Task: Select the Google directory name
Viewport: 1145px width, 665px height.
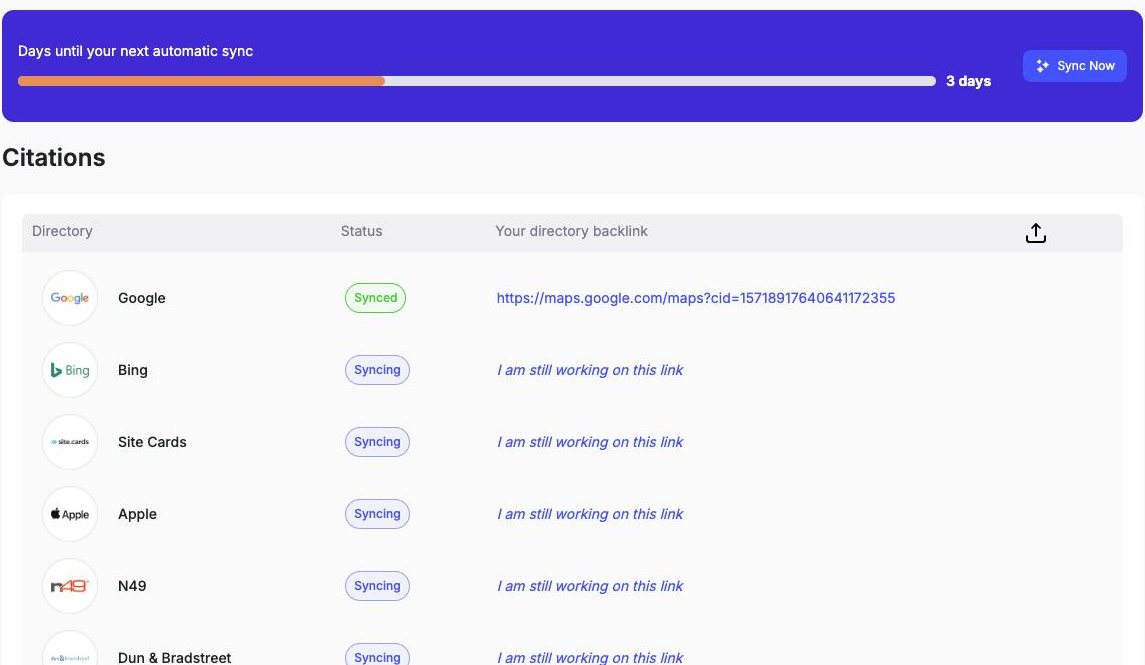Action: tap(142, 298)
